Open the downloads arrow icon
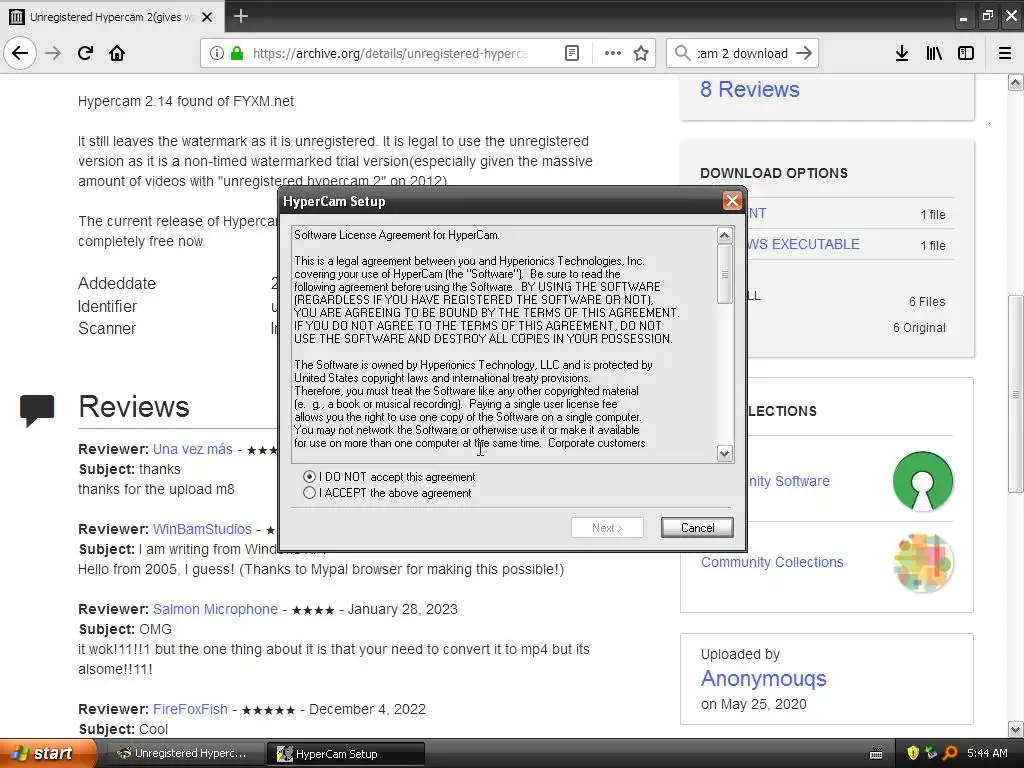1024x768 pixels. coord(902,53)
